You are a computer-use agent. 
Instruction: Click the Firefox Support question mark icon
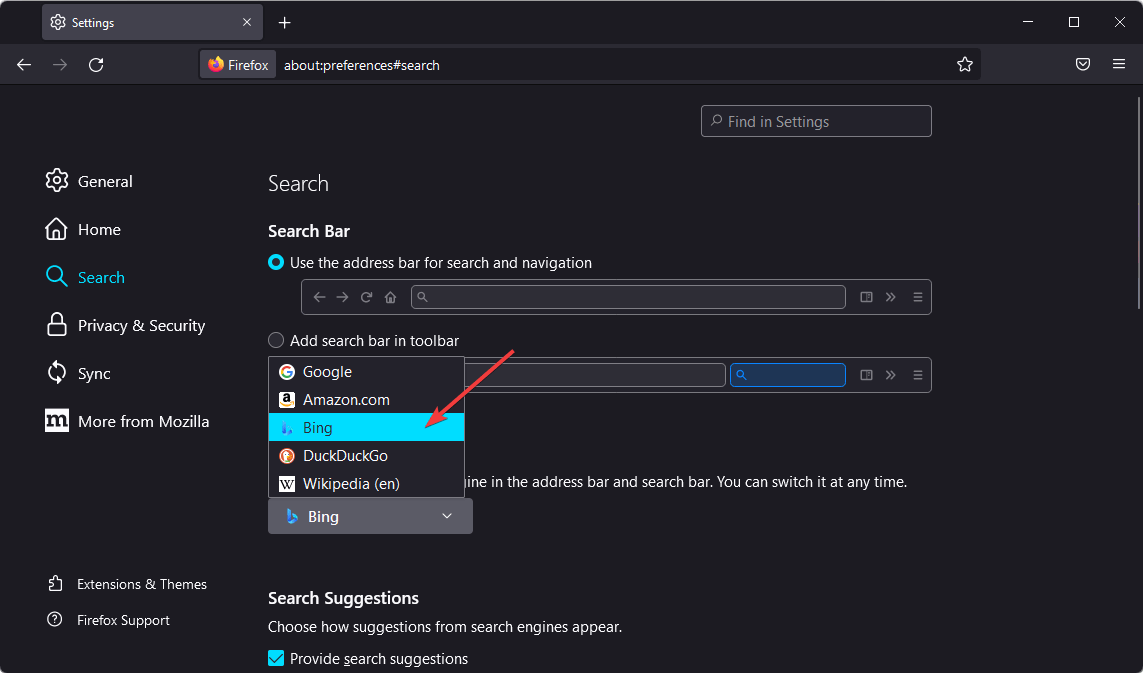pos(55,620)
